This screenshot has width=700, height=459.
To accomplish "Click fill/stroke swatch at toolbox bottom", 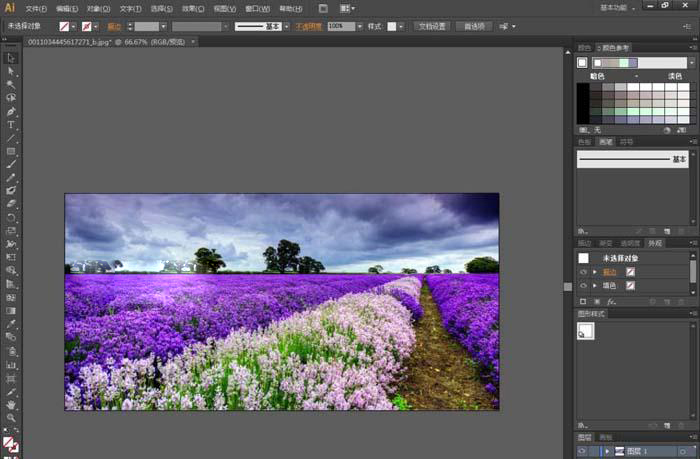I will point(10,441).
